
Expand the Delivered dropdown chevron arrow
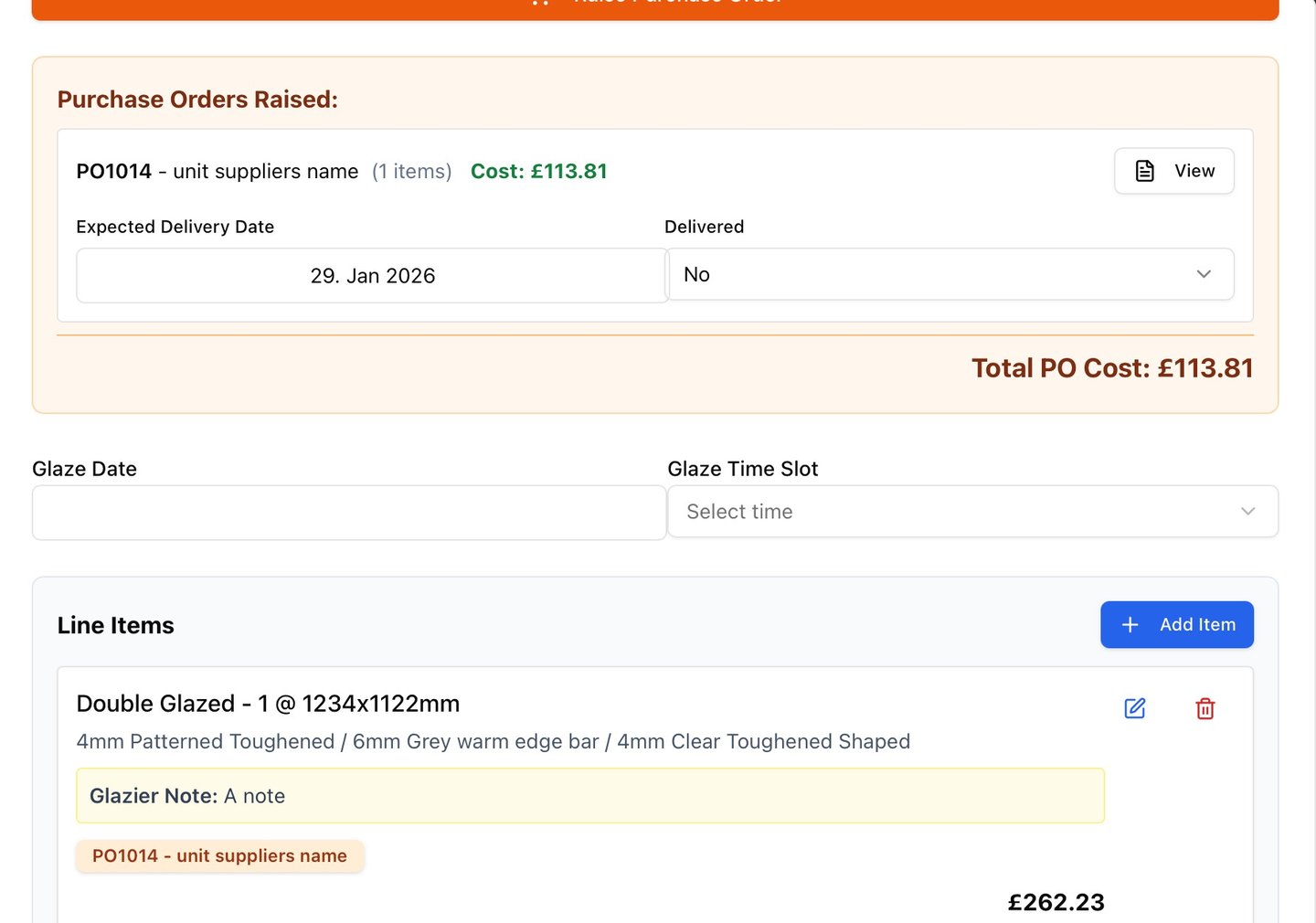pyautogui.click(x=1204, y=274)
